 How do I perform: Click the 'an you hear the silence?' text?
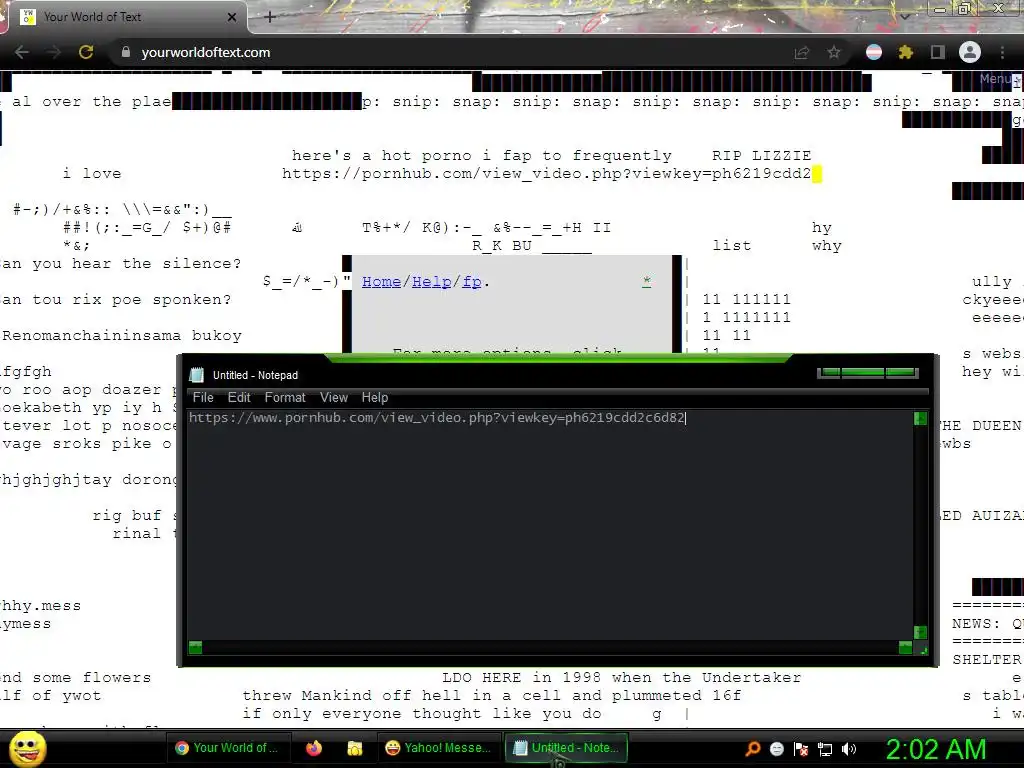coord(121,264)
